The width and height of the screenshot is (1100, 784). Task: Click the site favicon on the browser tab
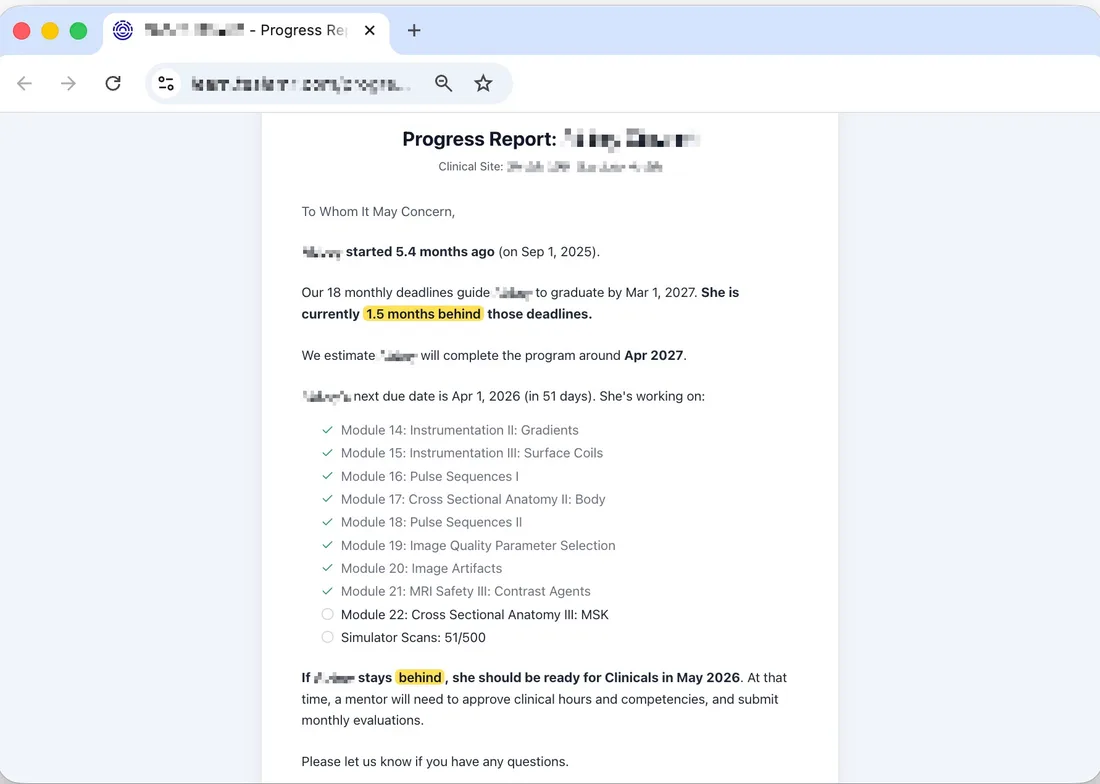pyautogui.click(x=122, y=30)
